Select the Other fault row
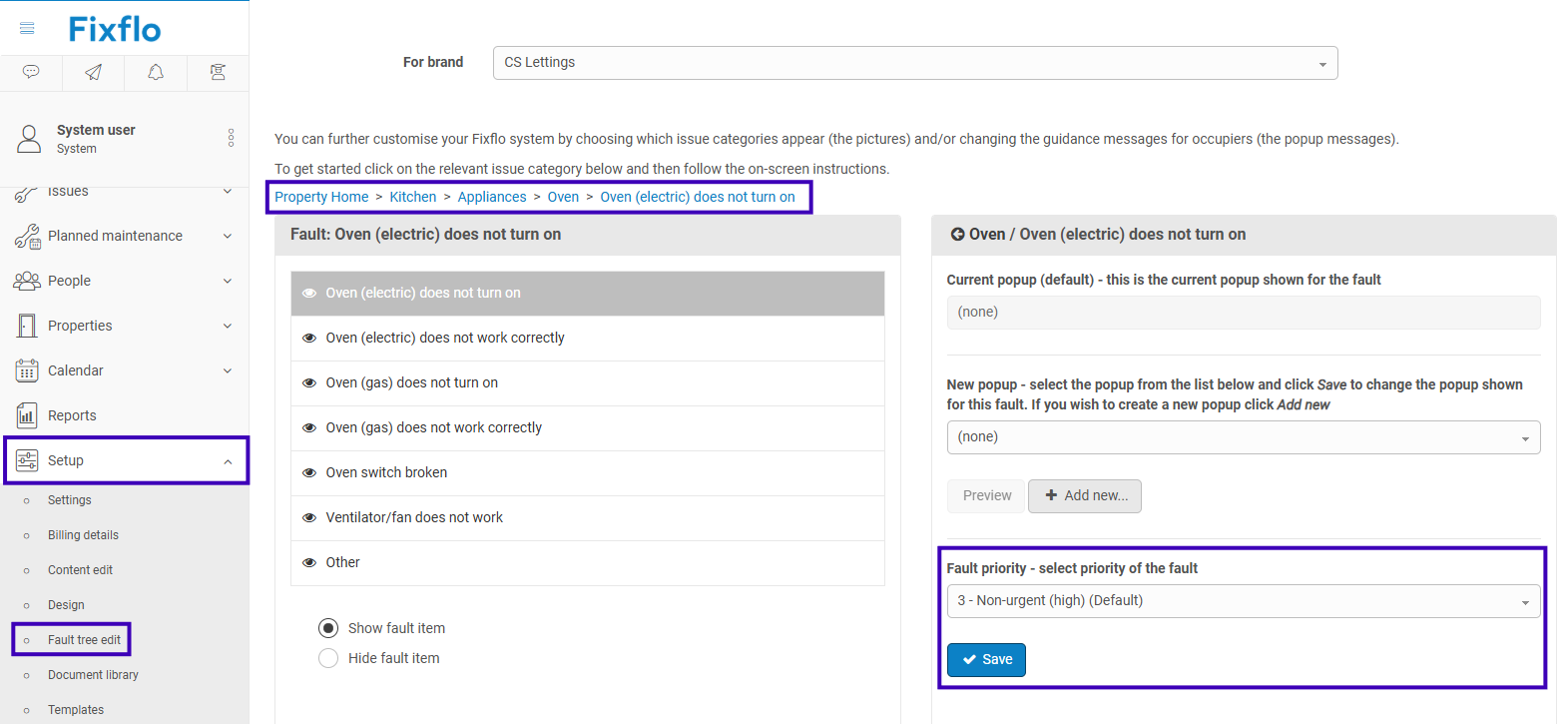Image resolution: width=1568 pixels, height=724 pixels. tap(588, 563)
